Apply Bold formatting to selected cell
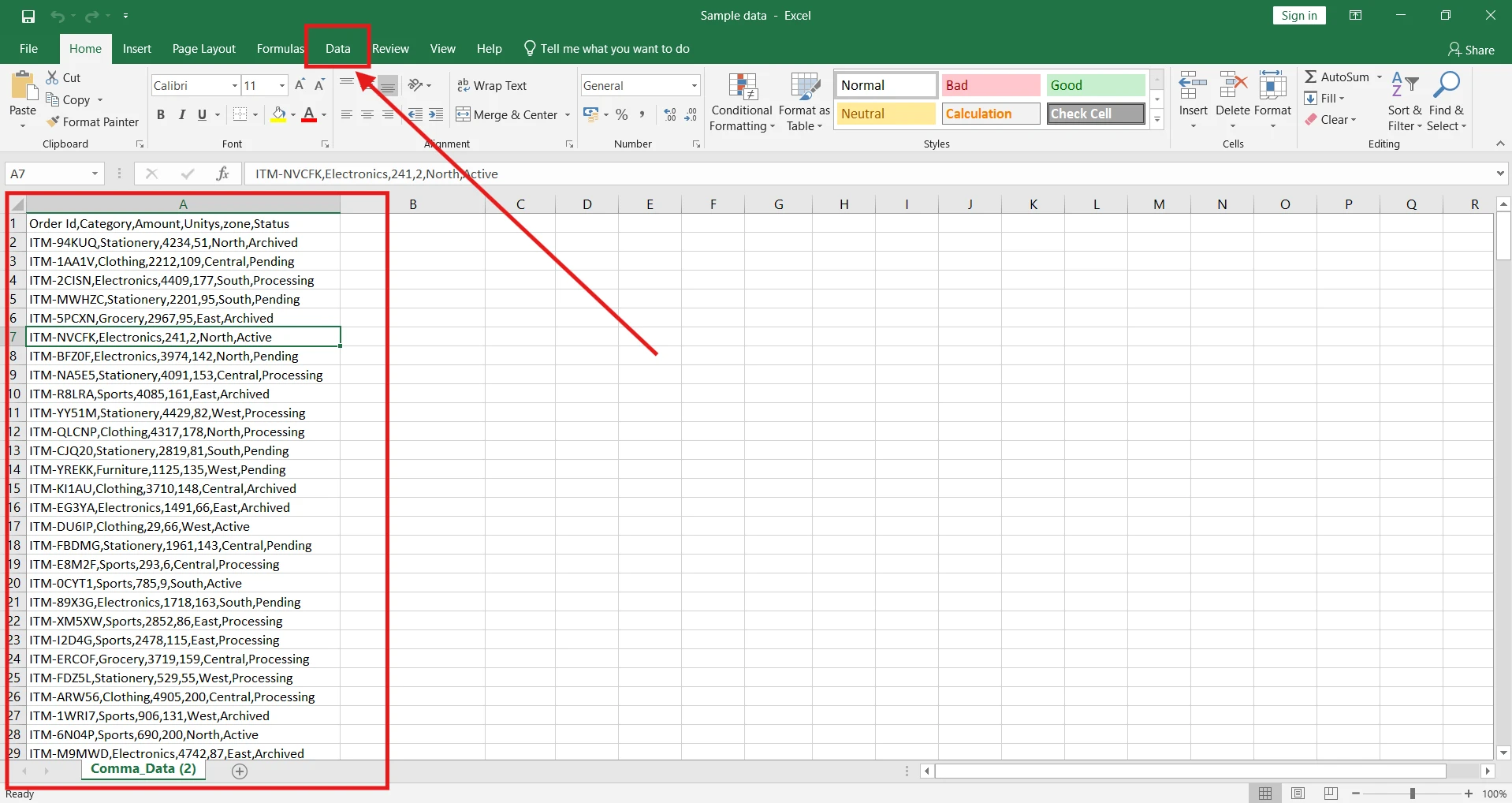The height and width of the screenshot is (803, 1512). 161,114
